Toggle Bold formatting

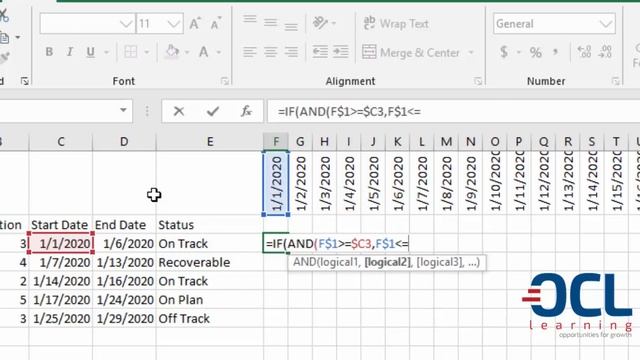click(49, 52)
